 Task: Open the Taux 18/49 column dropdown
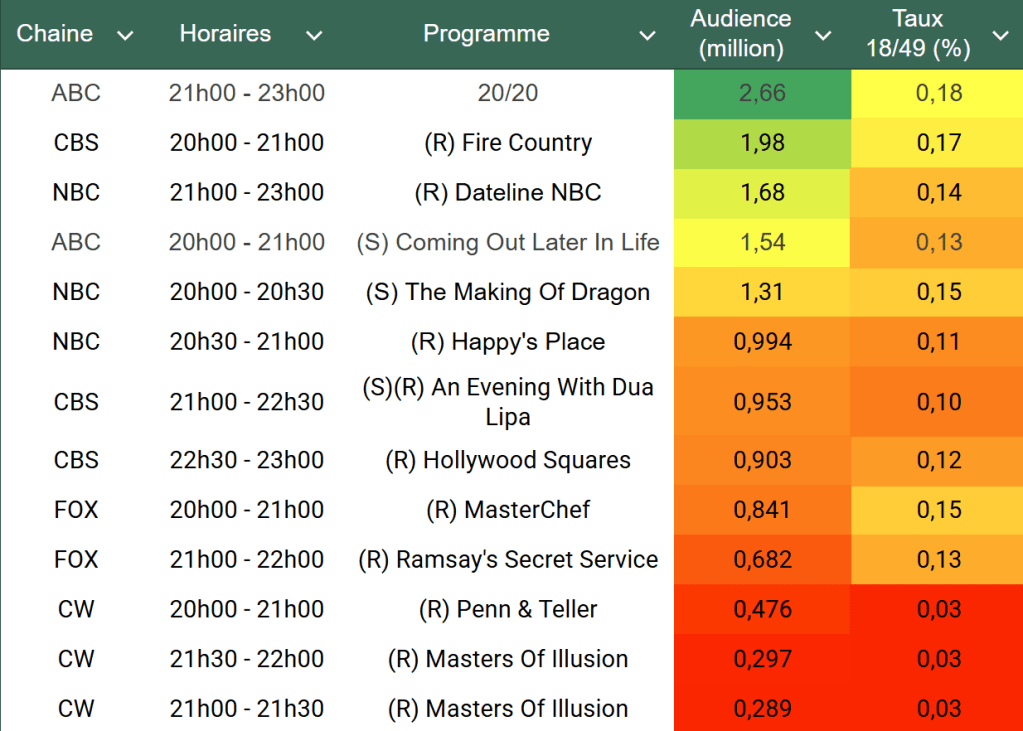tap(1000, 36)
